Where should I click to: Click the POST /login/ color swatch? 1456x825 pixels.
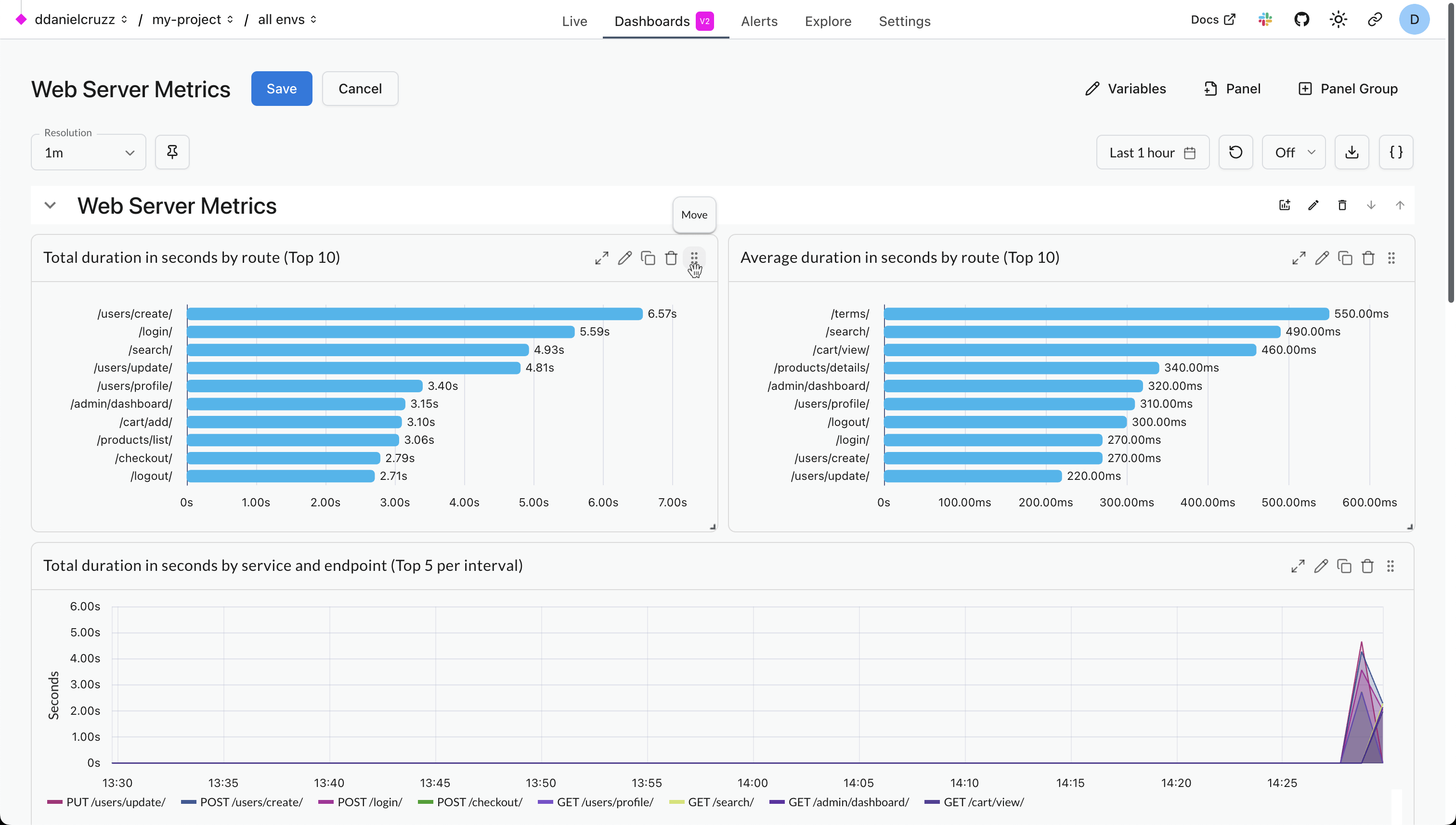(326, 802)
